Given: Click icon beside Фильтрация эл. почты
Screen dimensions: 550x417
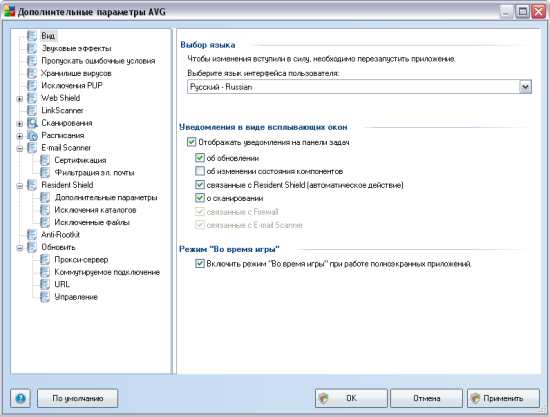Looking at the screenshot, I should pyautogui.click(x=45, y=173).
